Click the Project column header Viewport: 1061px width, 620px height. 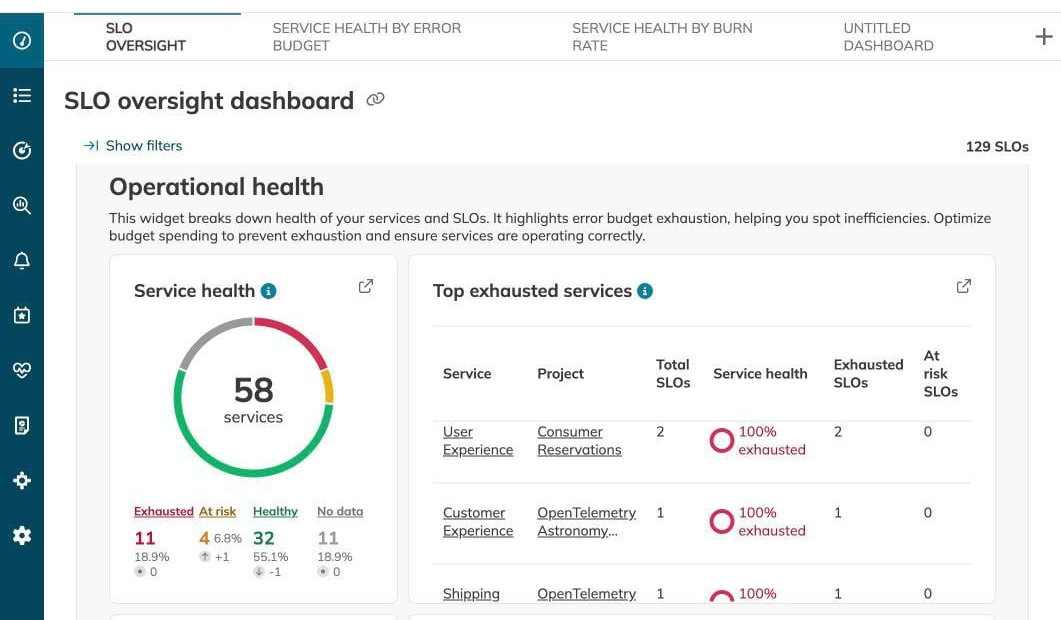coord(560,374)
